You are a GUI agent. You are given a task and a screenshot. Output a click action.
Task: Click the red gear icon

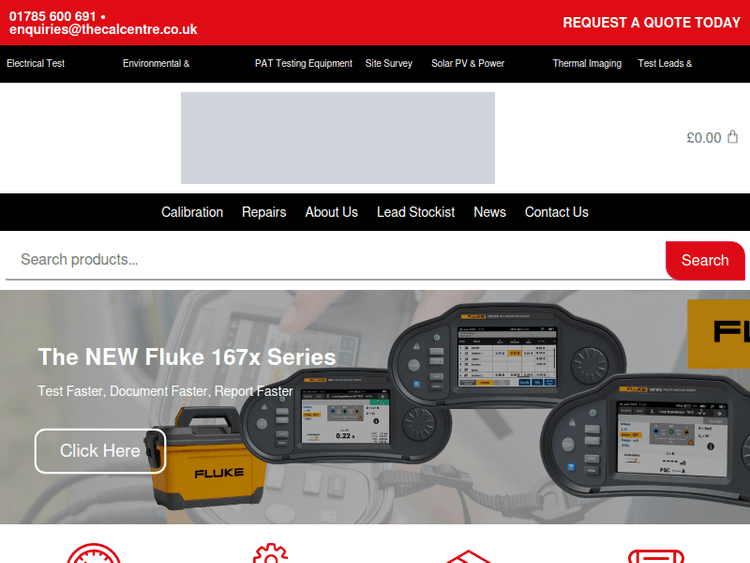point(270,554)
